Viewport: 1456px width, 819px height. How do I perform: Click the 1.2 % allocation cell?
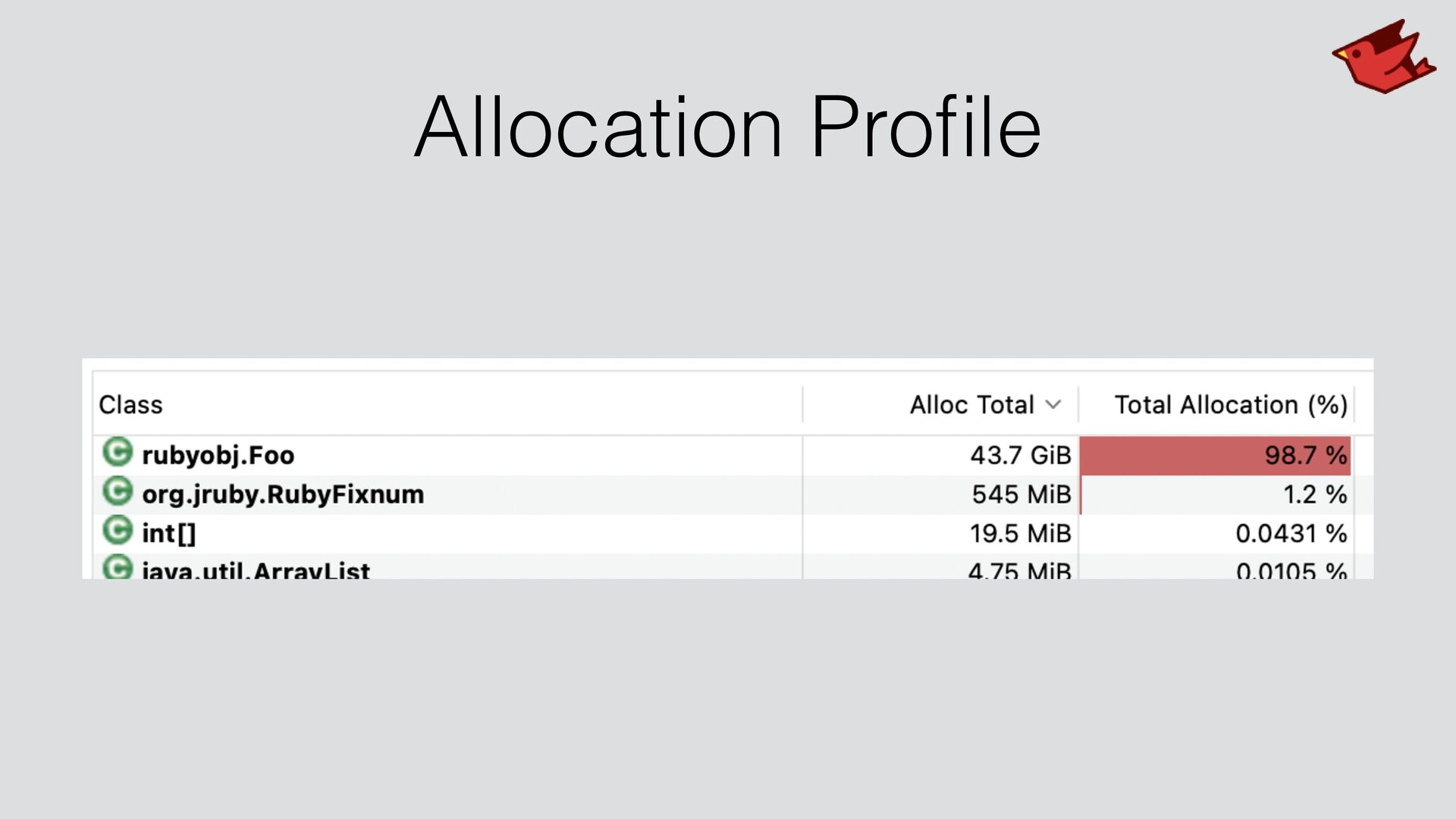click(x=1314, y=494)
